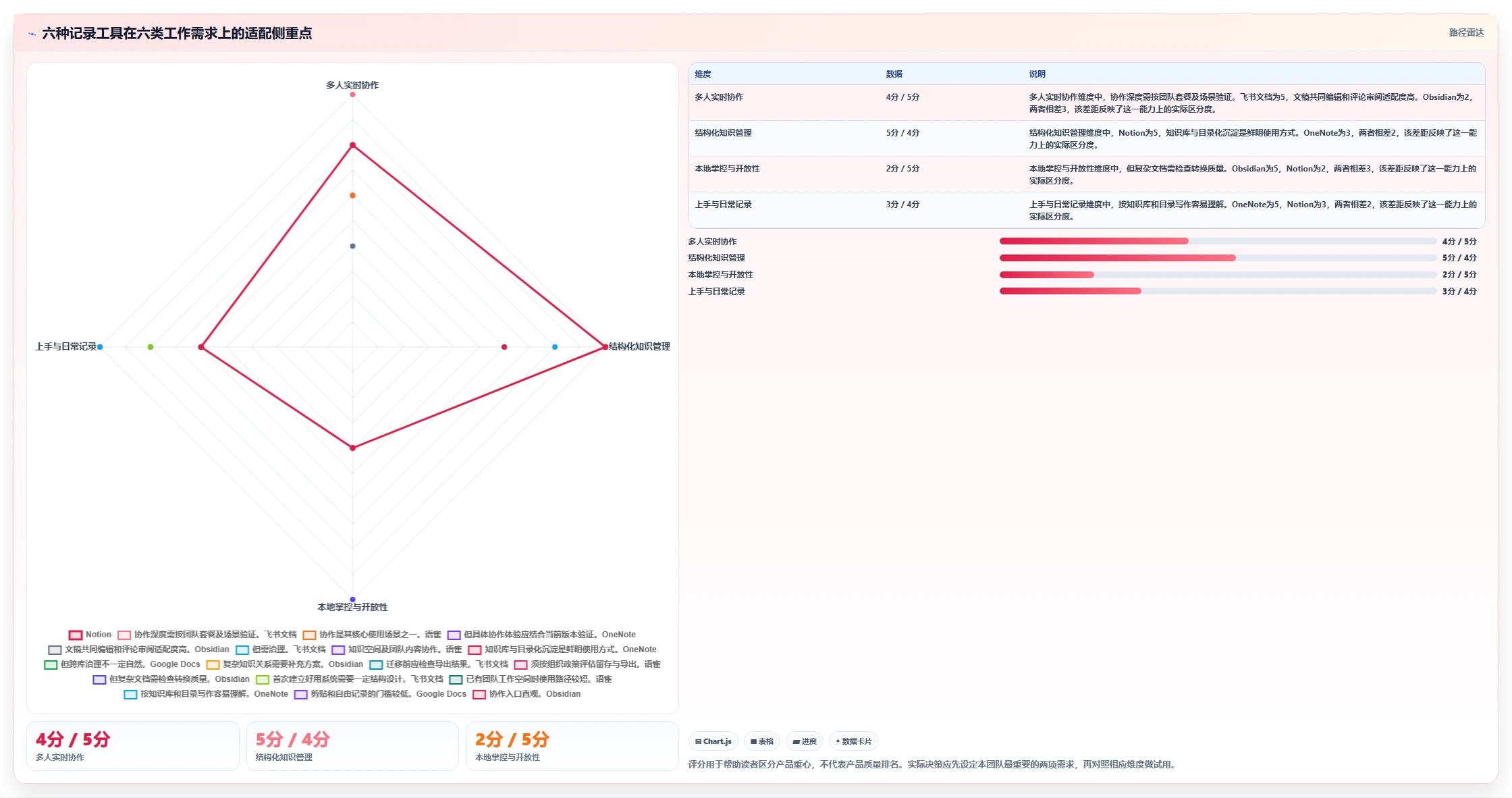Click the footnote text starting 评分用于帮助读者
1512x798 pixels.
point(933,764)
